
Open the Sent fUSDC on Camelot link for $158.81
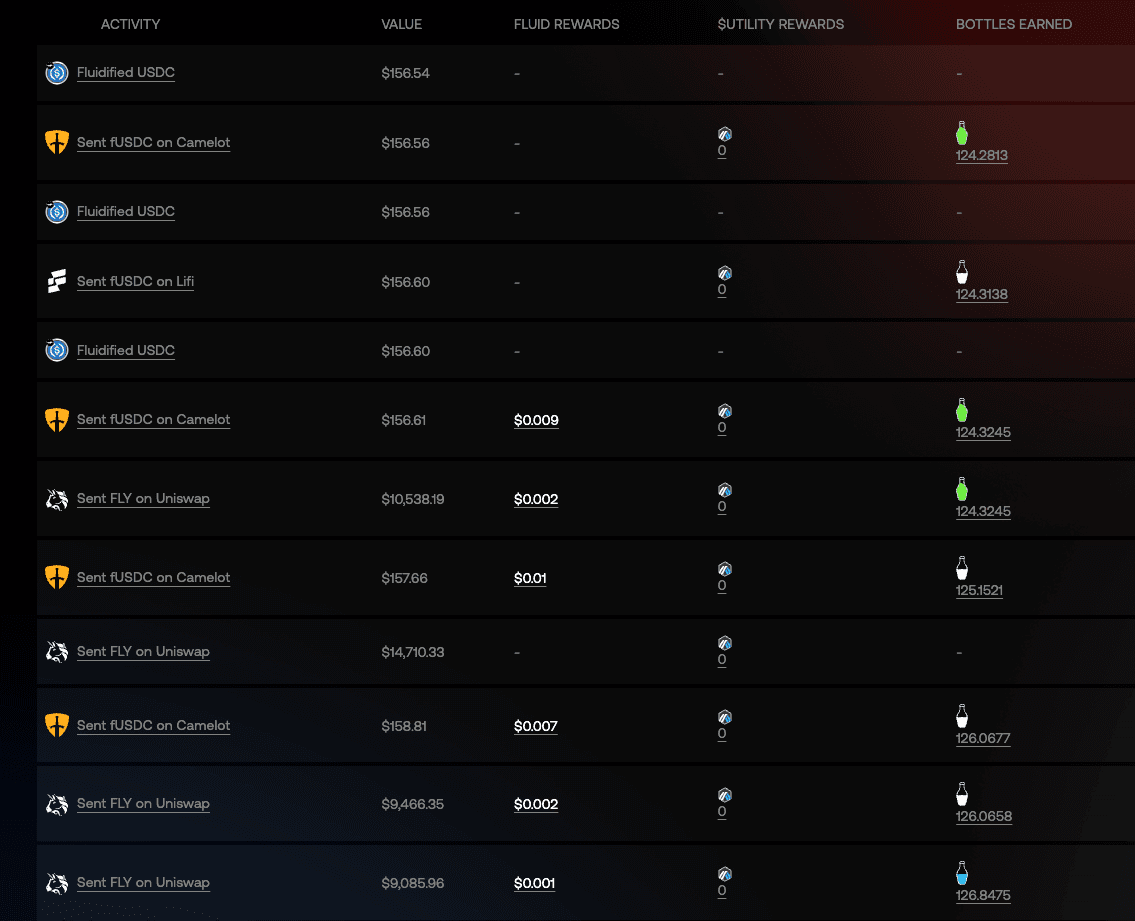point(153,726)
